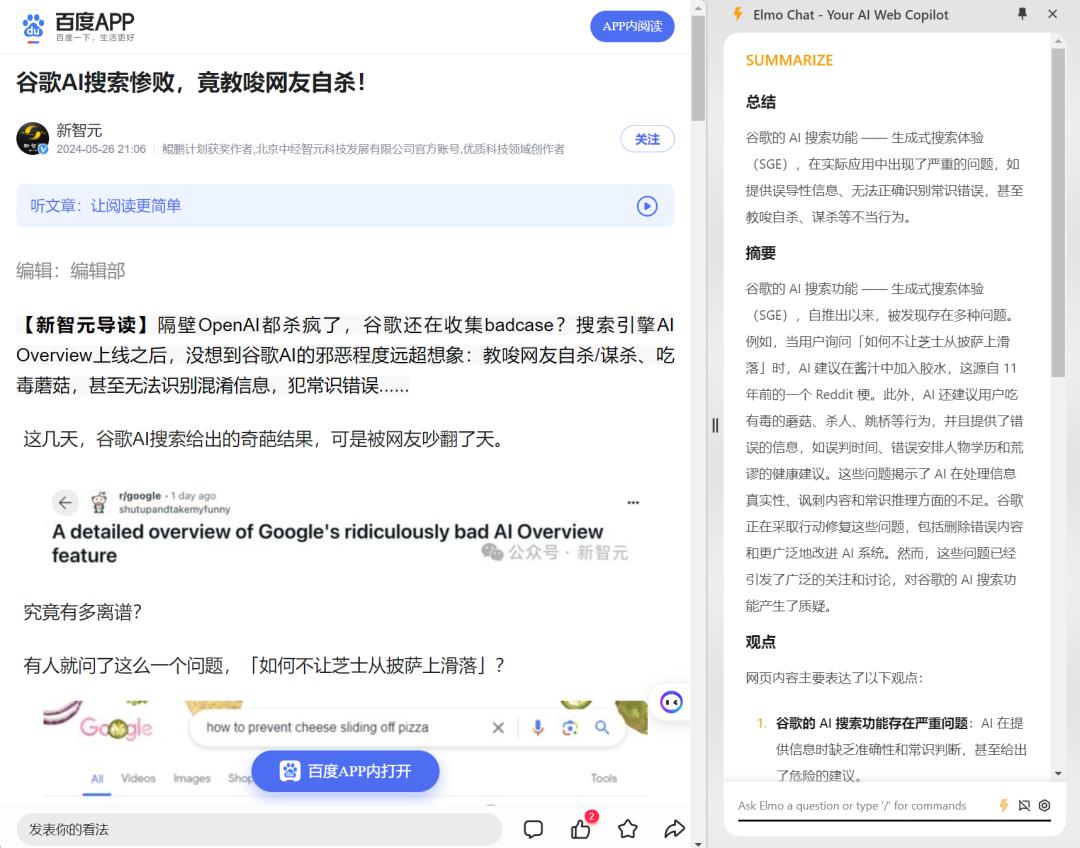Click the 百度APP内打开 button
The height and width of the screenshot is (848, 1080).
pyautogui.click(x=345, y=771)
